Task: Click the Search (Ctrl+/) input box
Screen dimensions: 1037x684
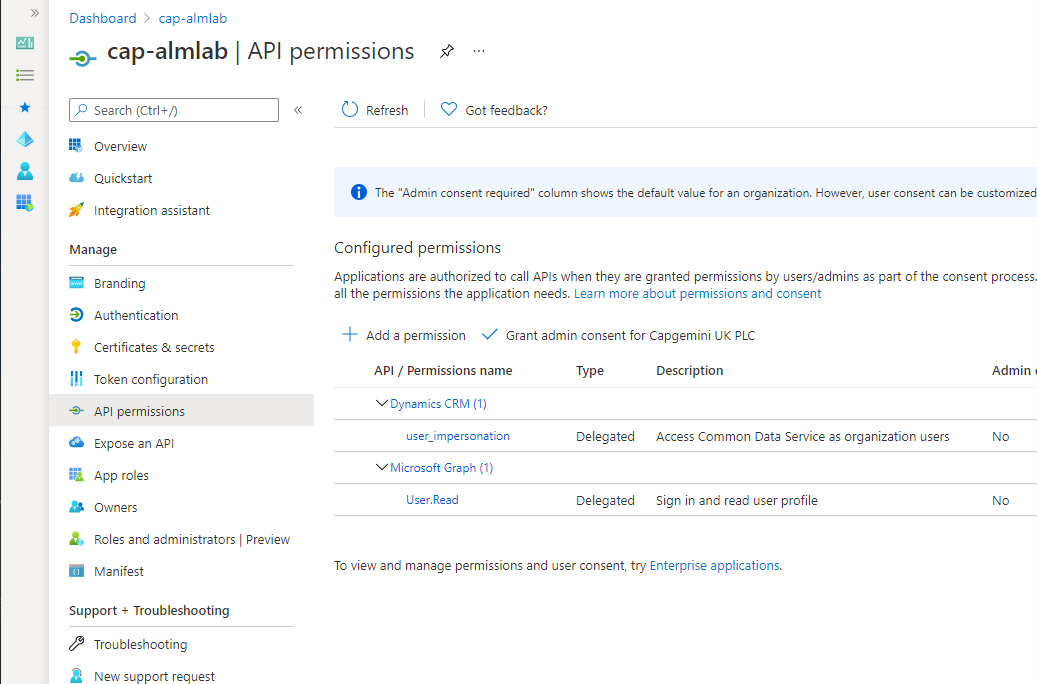Action: [x=174, y=110]
